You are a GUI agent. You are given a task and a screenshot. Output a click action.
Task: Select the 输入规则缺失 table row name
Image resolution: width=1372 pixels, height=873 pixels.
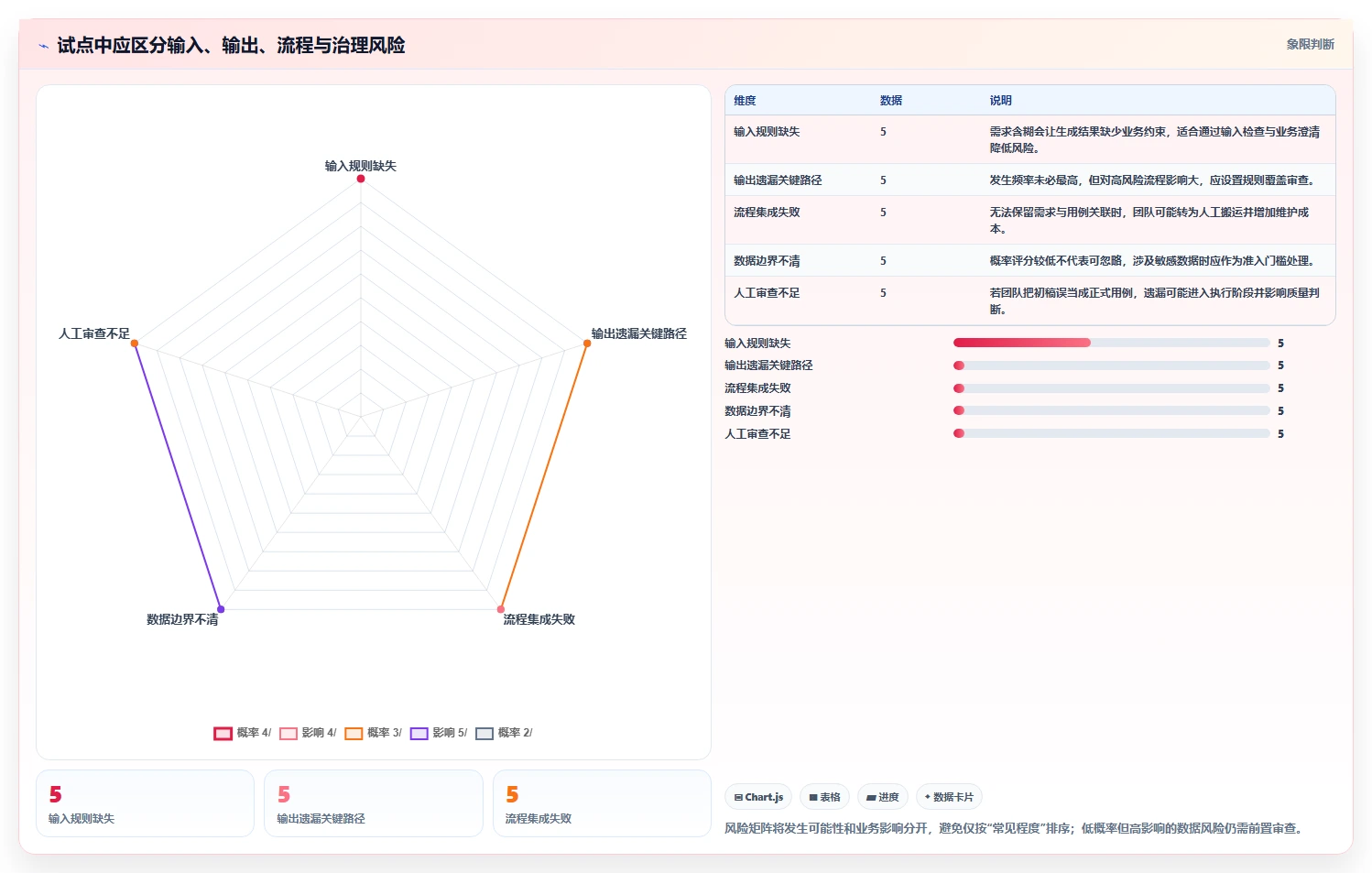point(767,132)
